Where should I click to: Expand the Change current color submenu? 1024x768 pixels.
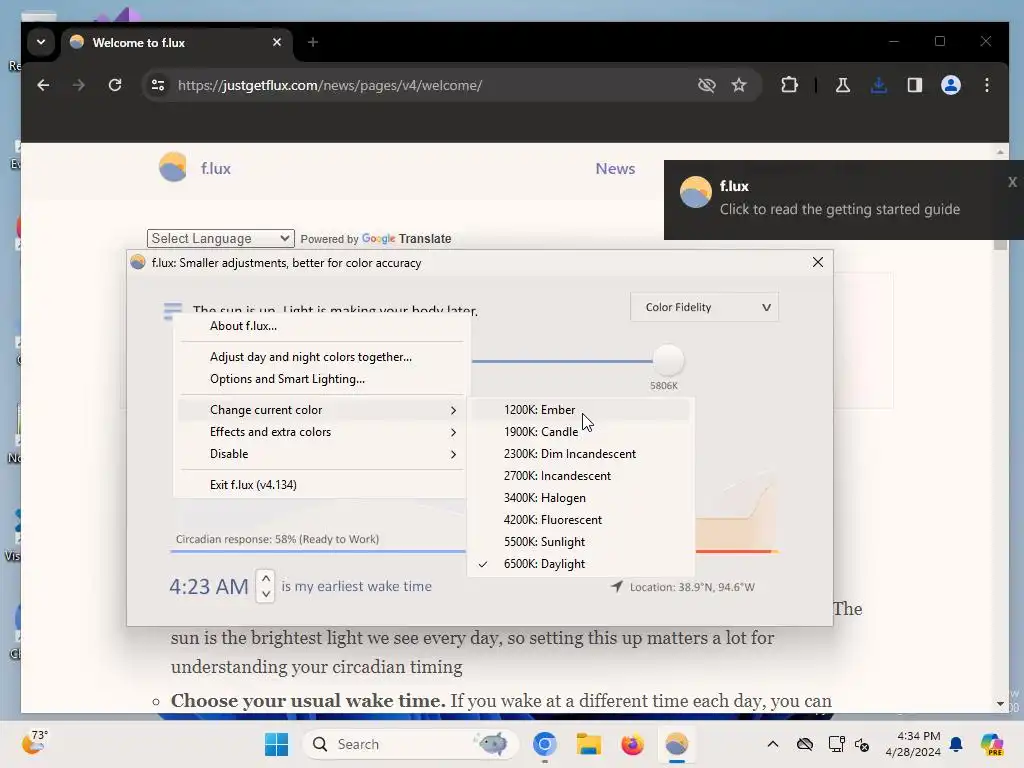[x=321, y=409]
